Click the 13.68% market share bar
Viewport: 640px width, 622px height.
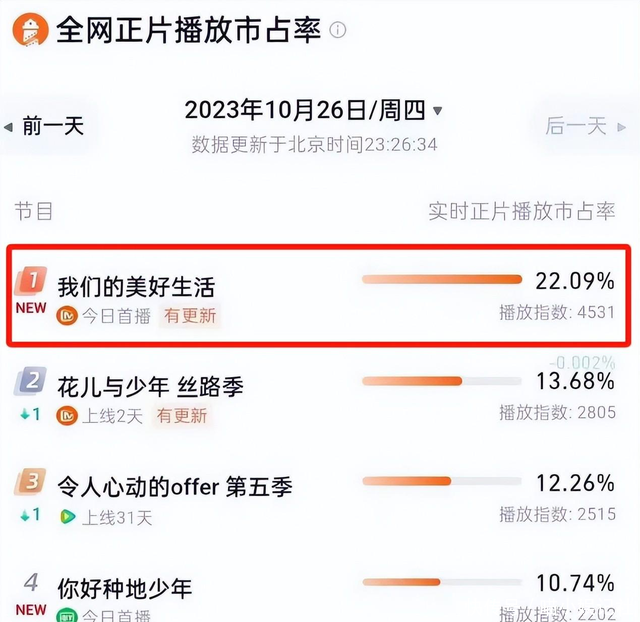click(442, 381)
